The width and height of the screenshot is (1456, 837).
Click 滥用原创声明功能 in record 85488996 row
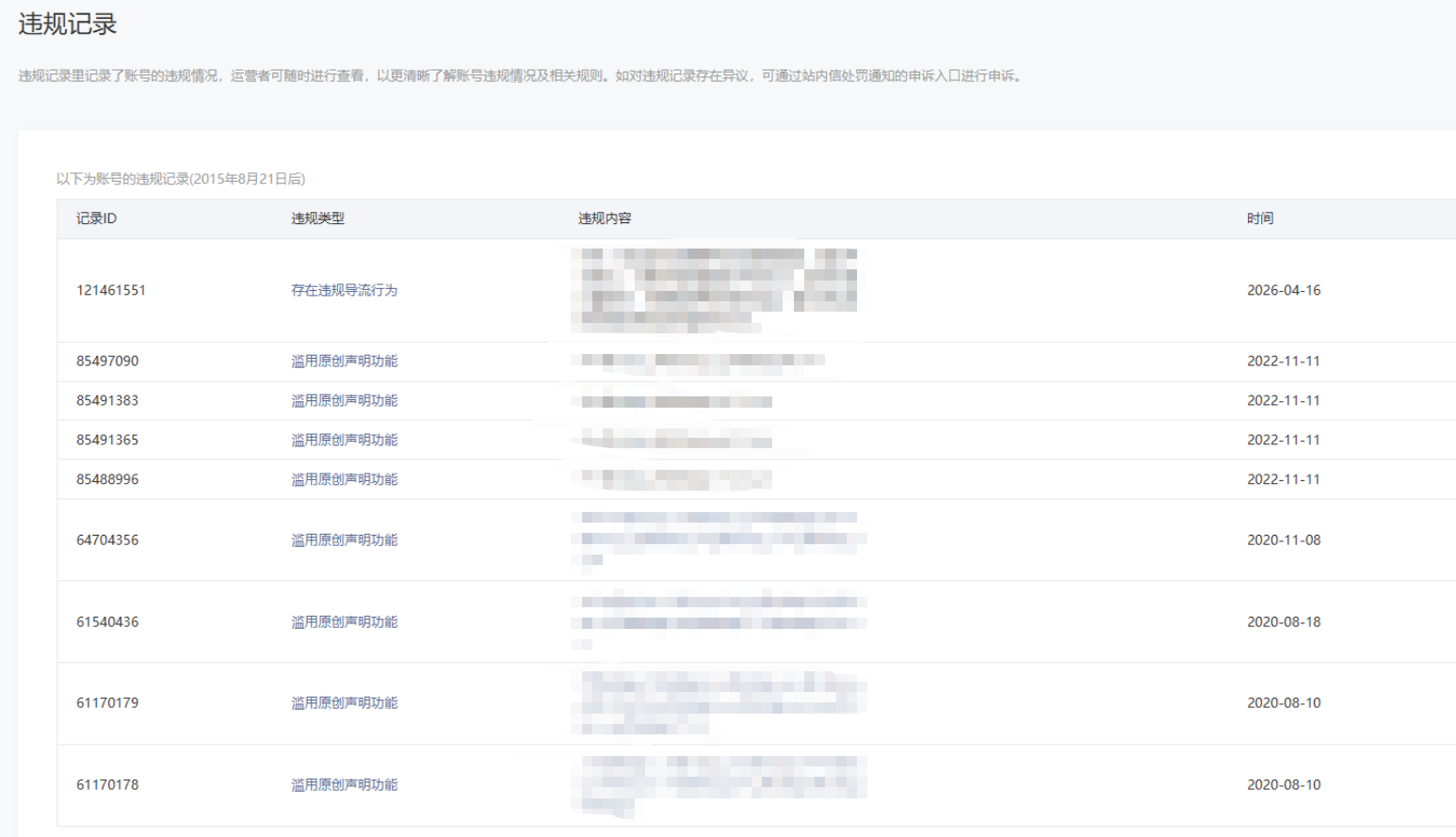point(344,479)
